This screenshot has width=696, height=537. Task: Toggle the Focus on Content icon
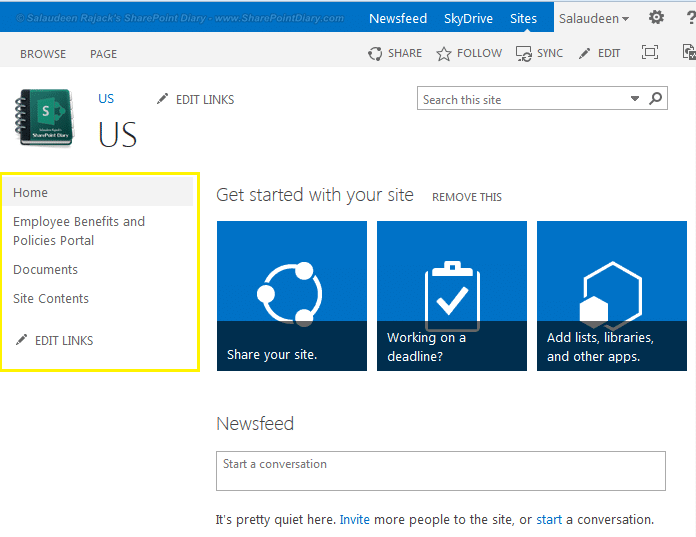point(650,52)
